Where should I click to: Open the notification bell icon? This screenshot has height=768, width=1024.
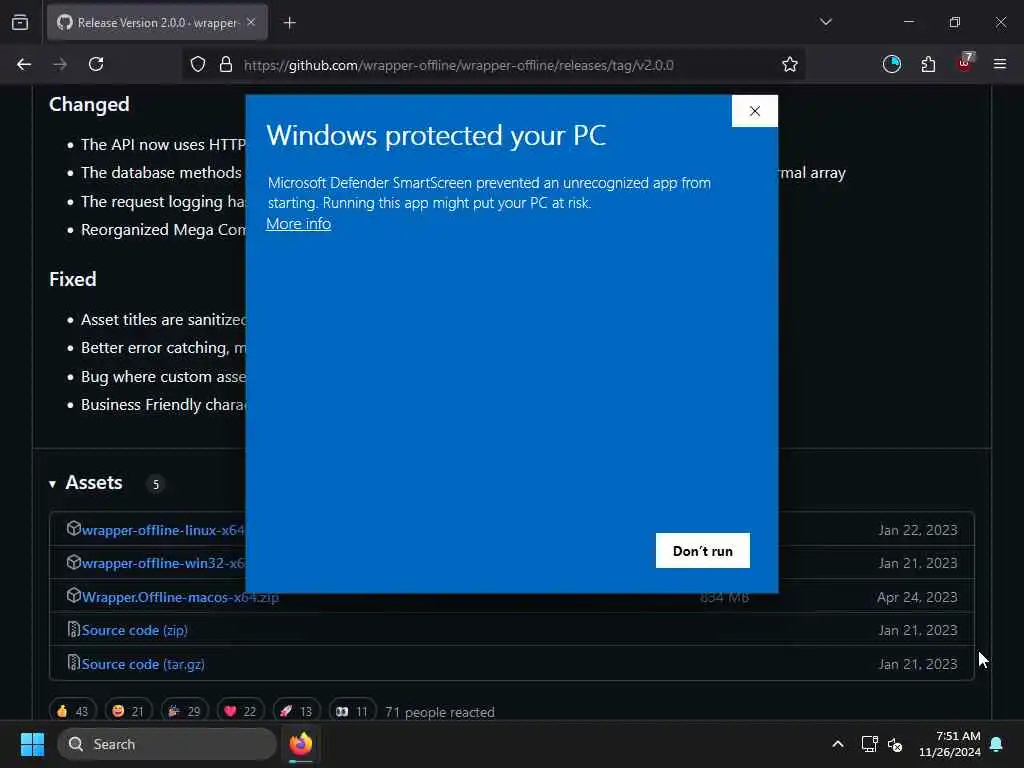point(997,744)
